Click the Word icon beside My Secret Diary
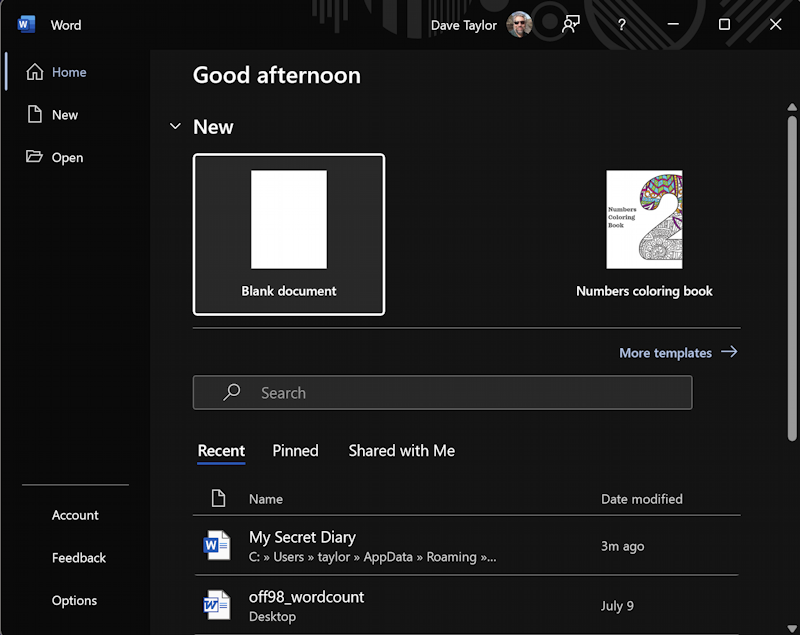800x635 pixels. click(x=217, y=545)
